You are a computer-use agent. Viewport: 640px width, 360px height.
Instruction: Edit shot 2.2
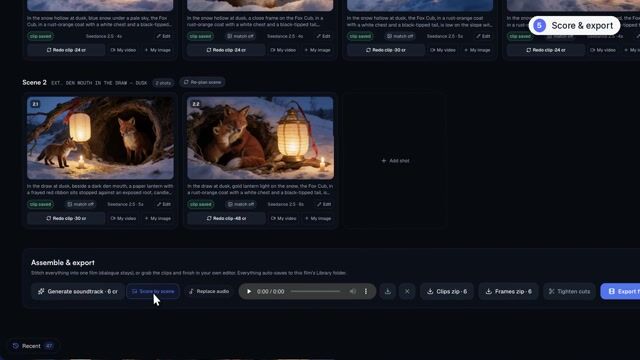(324, 204)
